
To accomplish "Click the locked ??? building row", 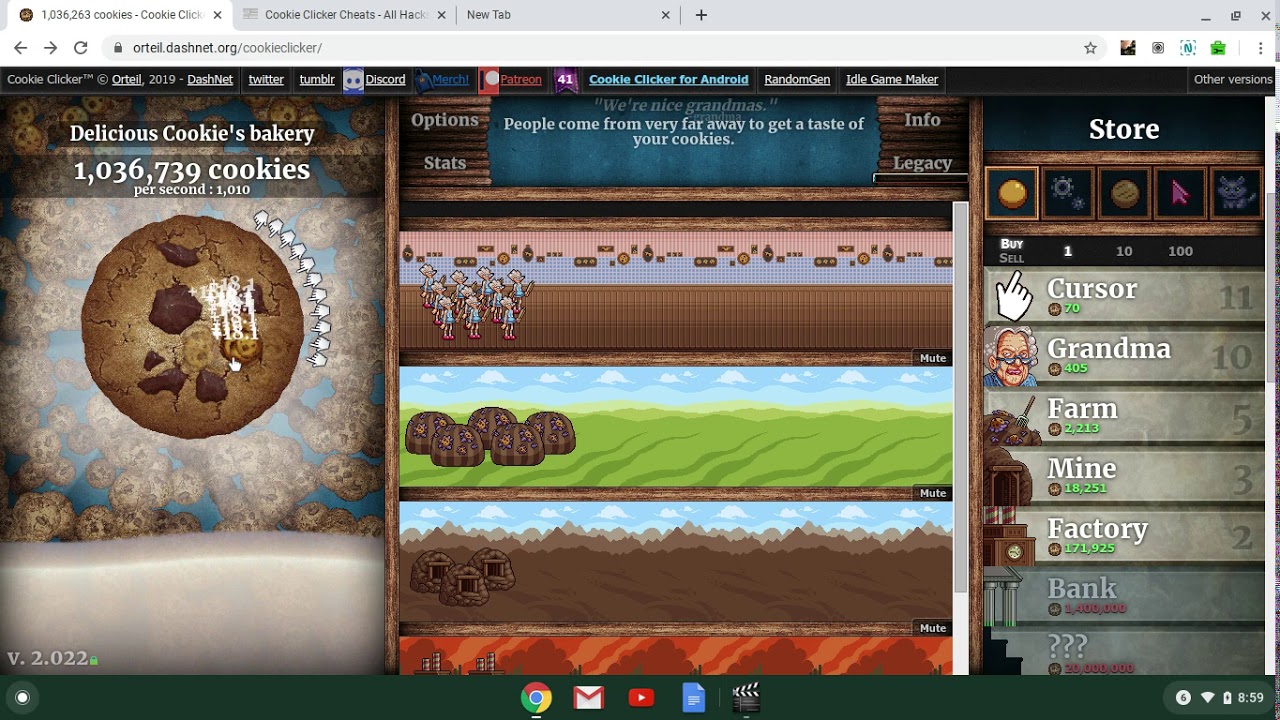I will point(1124,651).
